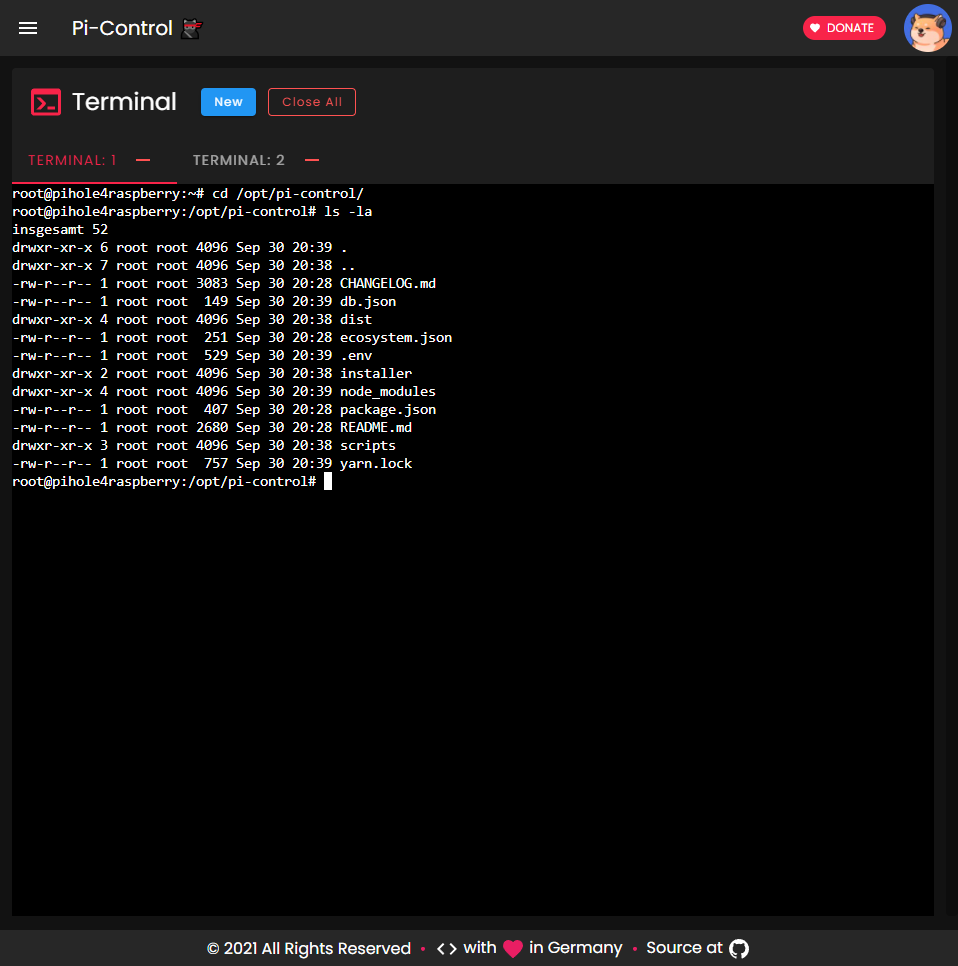Create a New terminal session

(228, 102)
